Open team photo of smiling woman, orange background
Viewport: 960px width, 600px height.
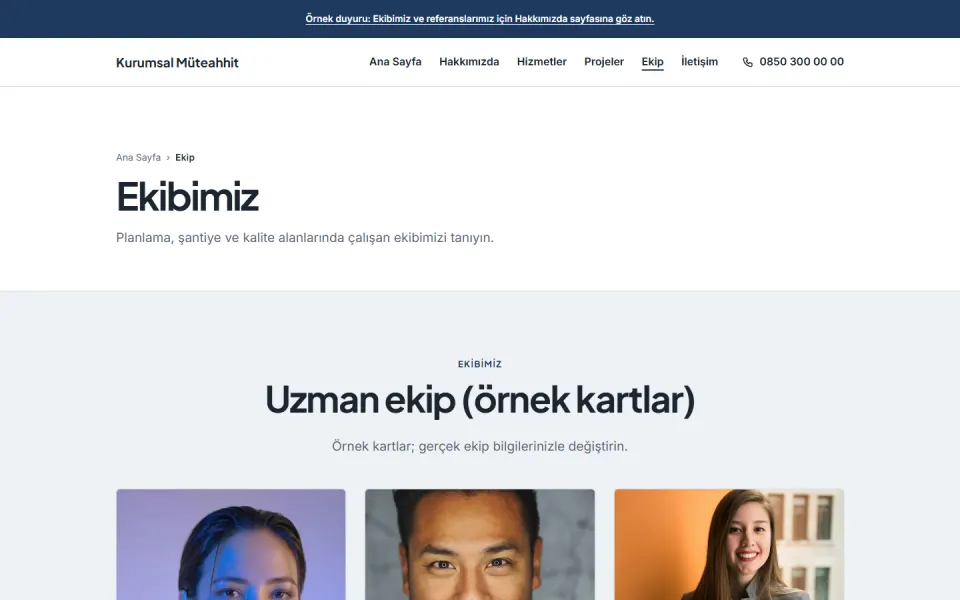pyautogui.click(x=729, y=544)
